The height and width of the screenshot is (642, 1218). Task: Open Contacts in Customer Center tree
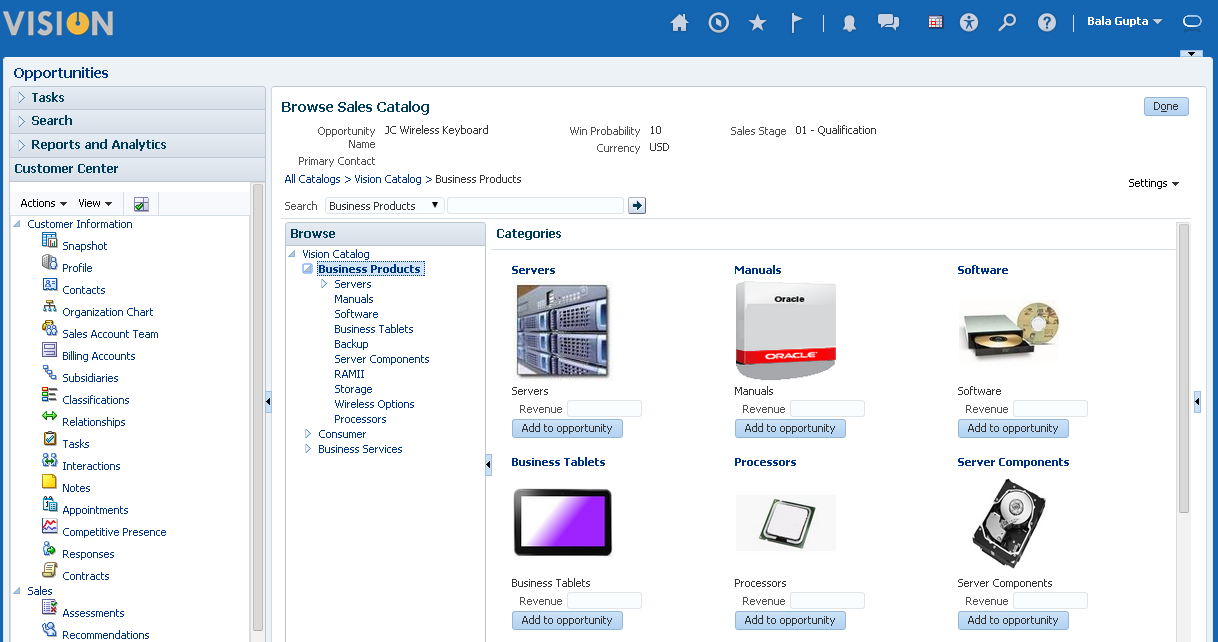[83, 290]
